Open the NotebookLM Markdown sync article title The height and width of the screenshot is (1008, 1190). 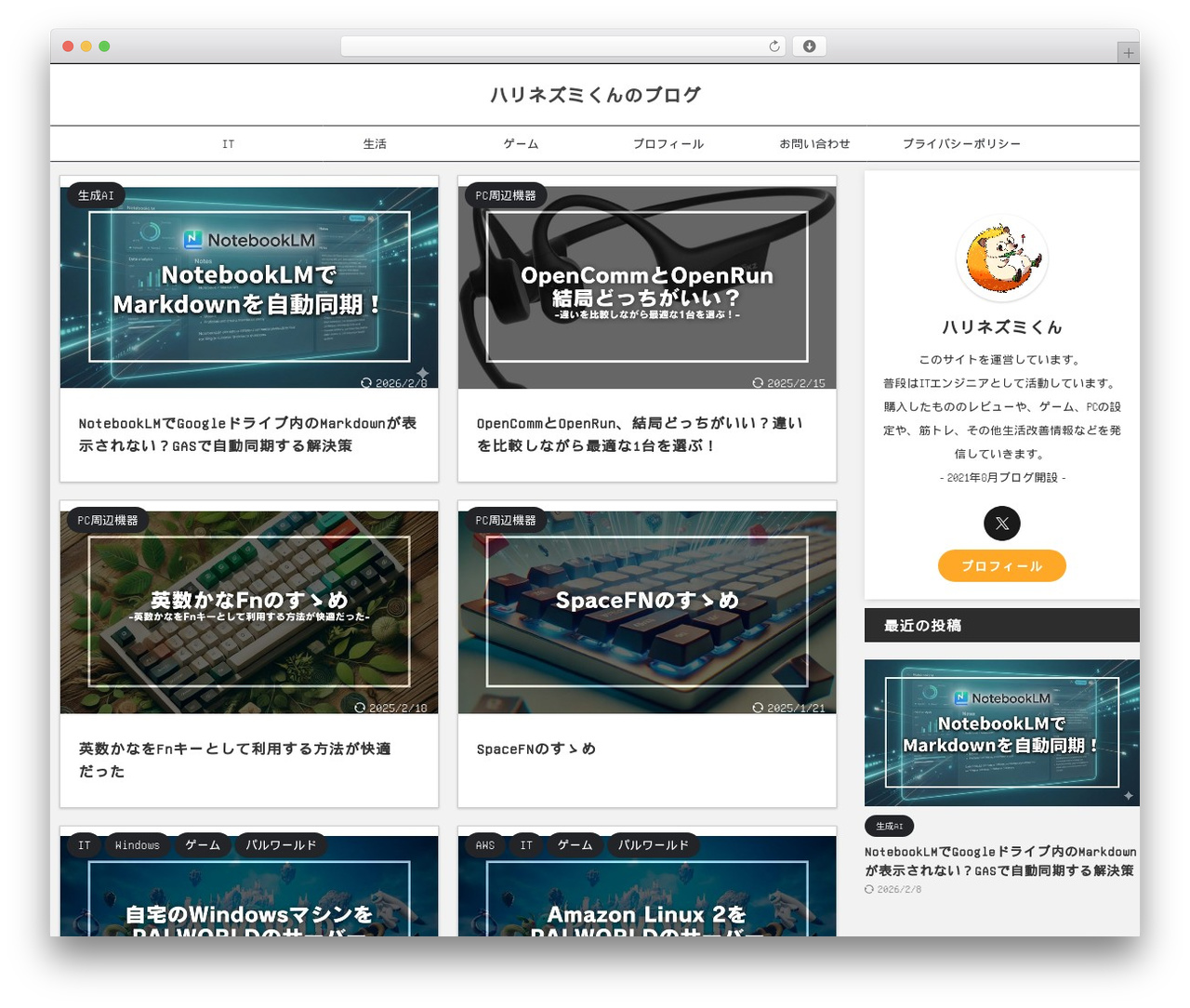coord(248,434)
